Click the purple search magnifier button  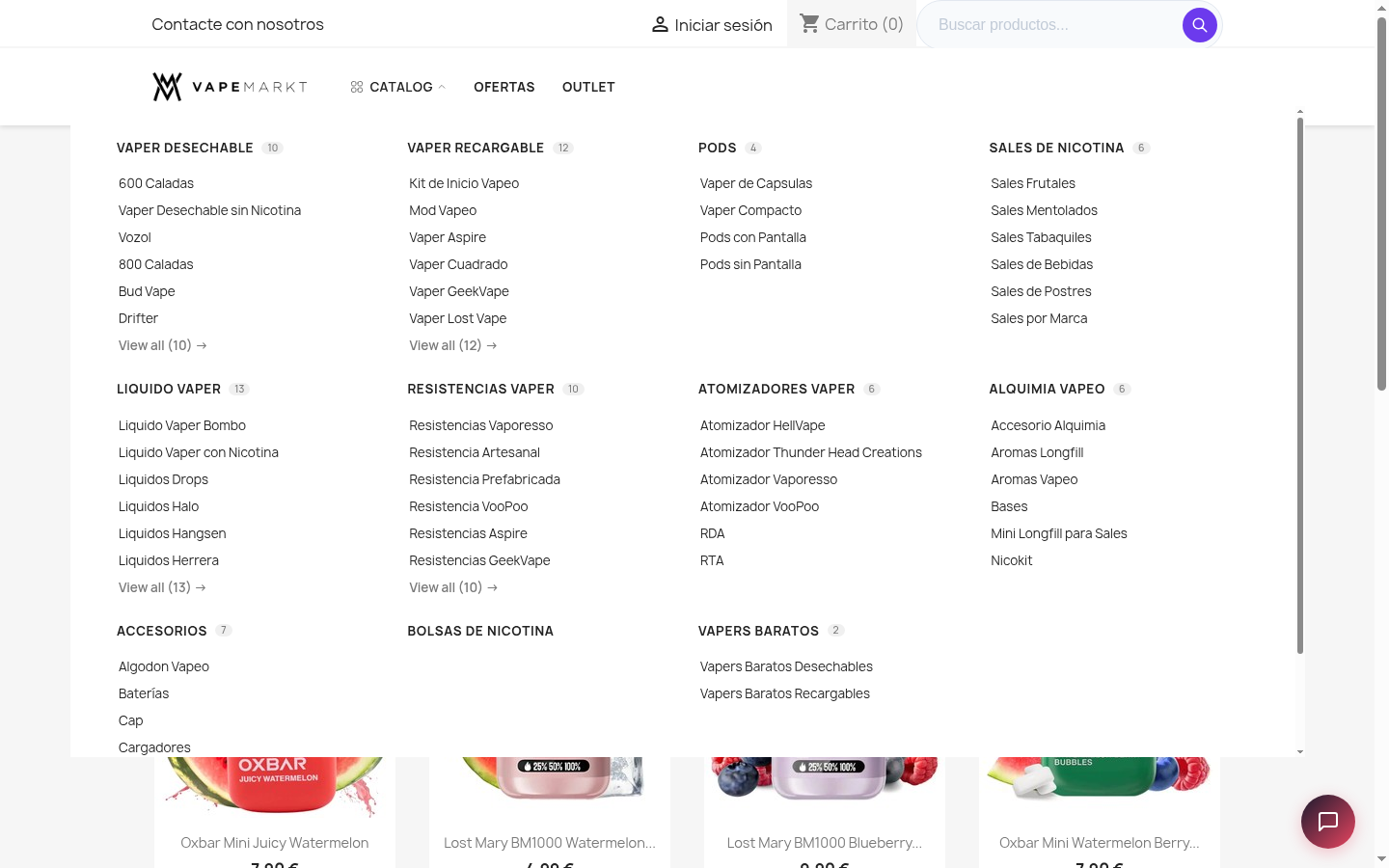coord(1199,25)
